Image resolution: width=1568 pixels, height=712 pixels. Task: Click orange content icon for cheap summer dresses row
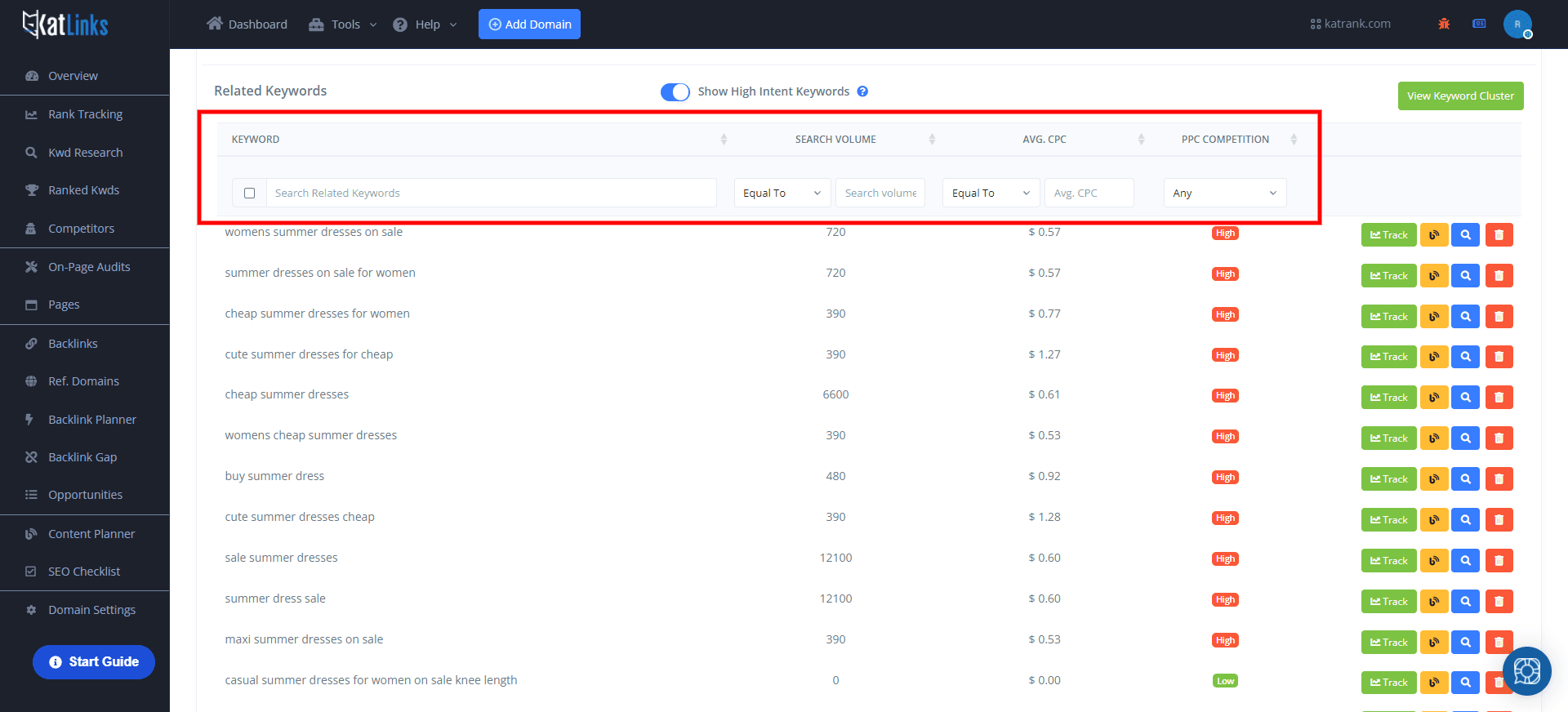click(x=1434, y=398)
